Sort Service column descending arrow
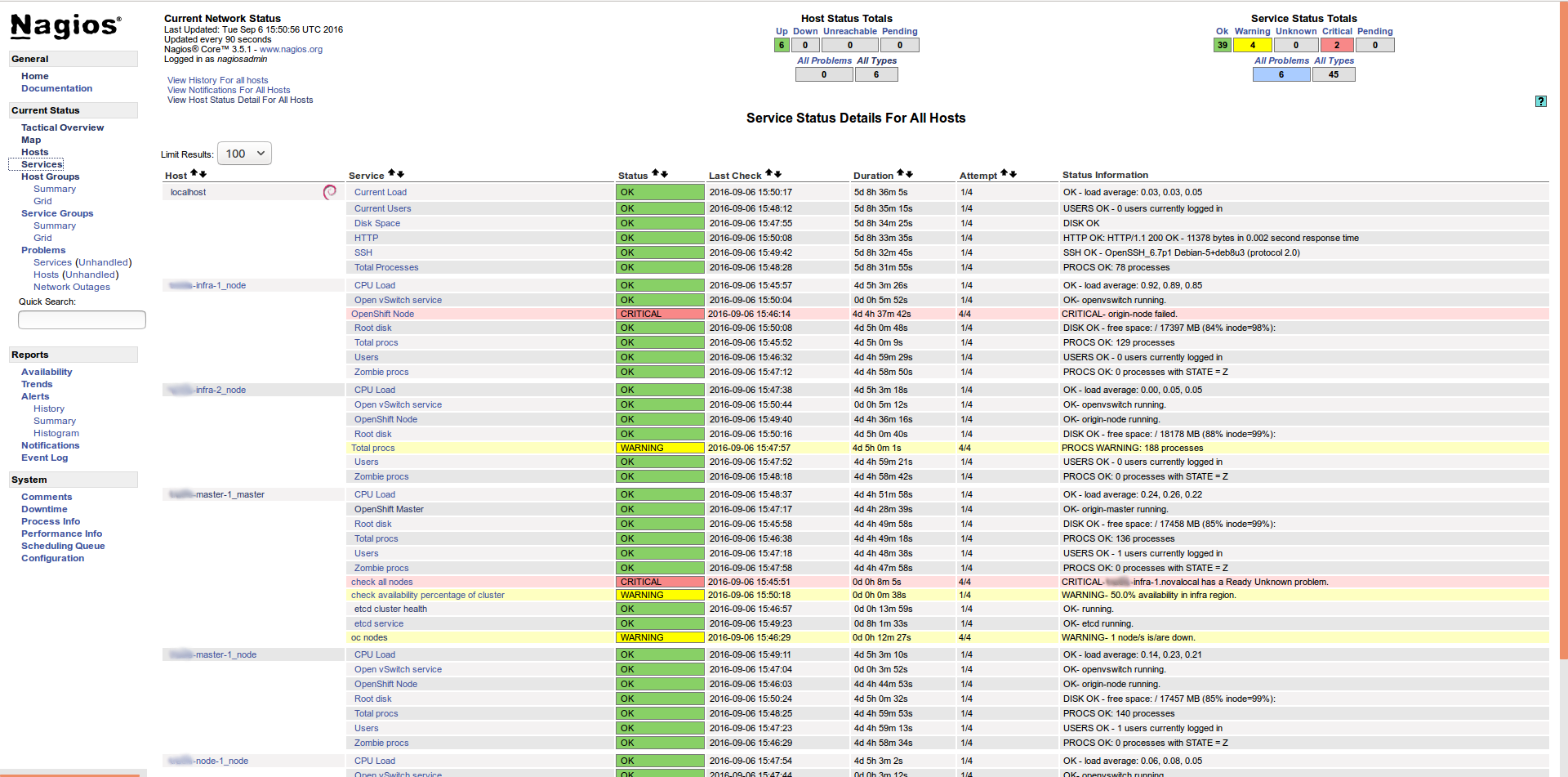The height and width of the screenshot is (777, 1568). coord(400,174)
